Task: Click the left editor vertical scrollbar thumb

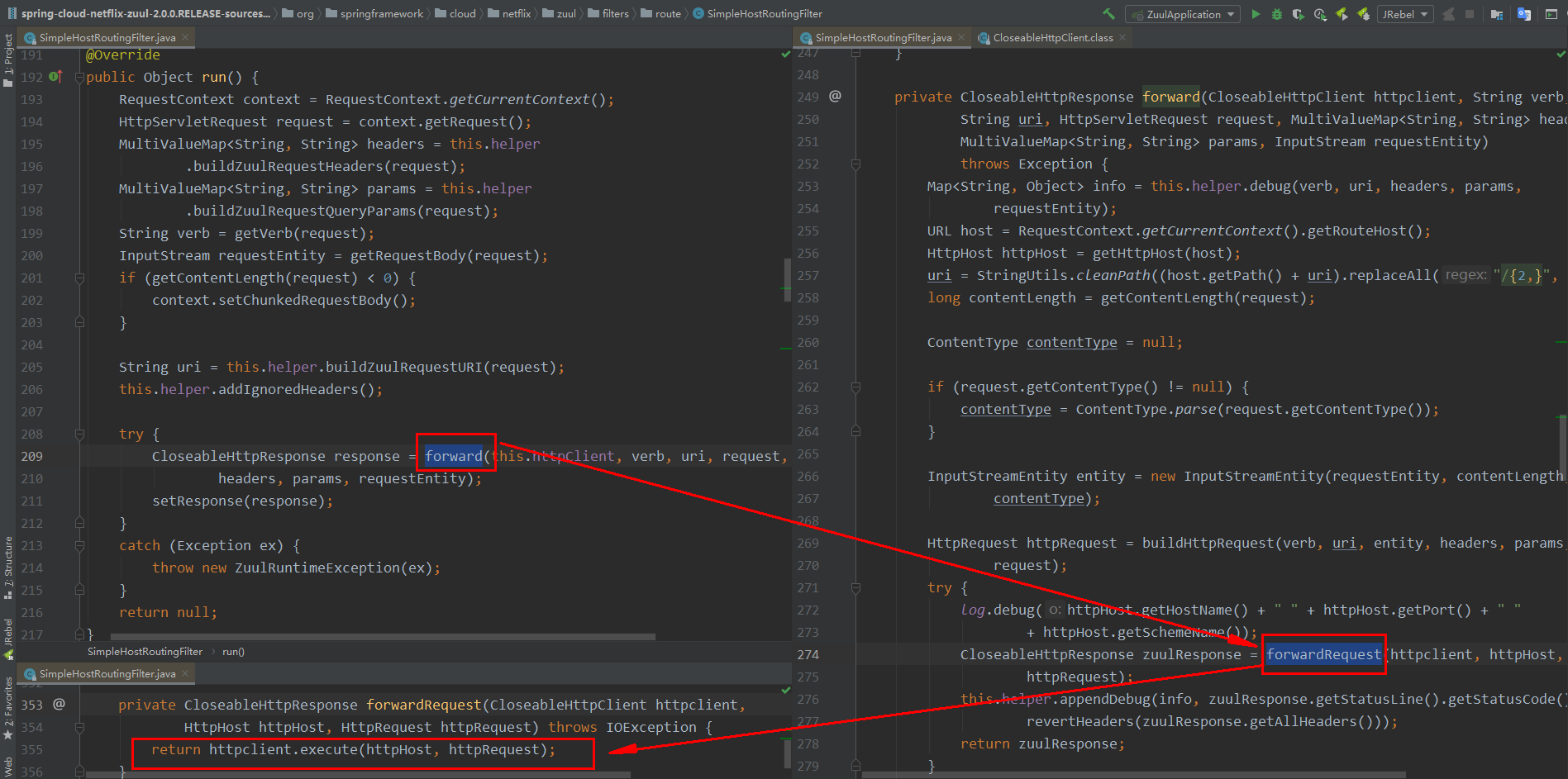Action: pos(787,280)
